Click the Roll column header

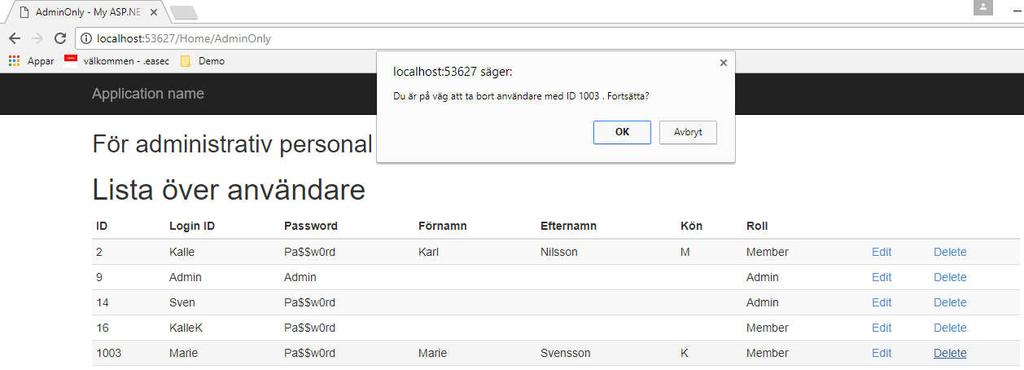(757, 226)
